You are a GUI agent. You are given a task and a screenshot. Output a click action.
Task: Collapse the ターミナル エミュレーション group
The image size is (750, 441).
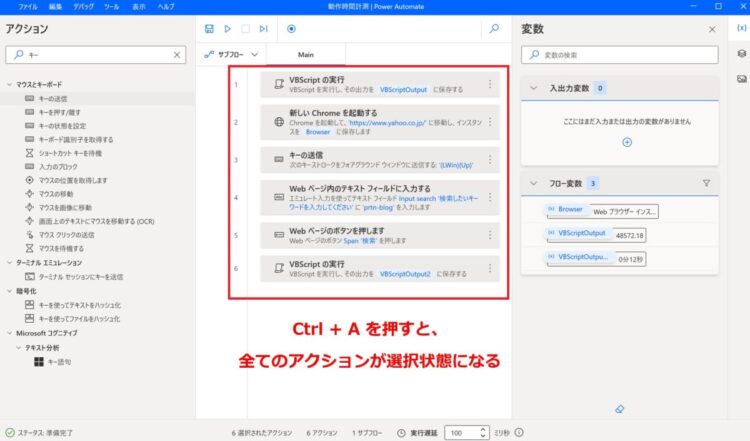pos(9,263)
